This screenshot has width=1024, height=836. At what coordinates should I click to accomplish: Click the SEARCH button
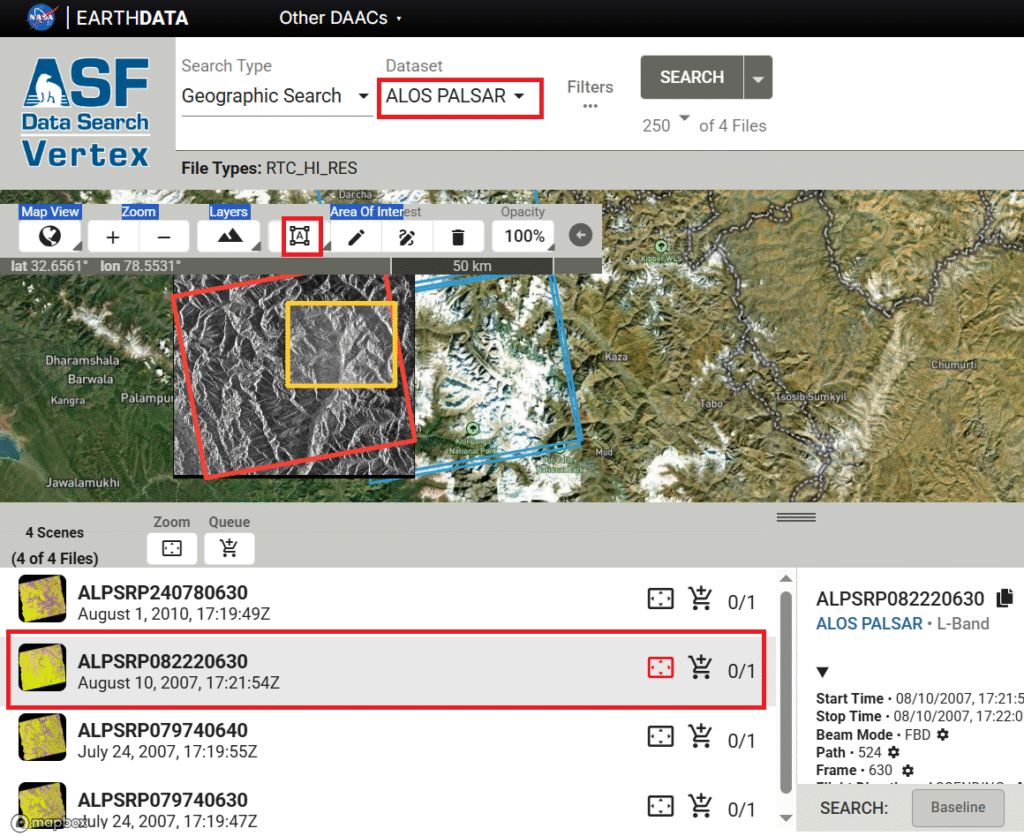pos(692,77)
